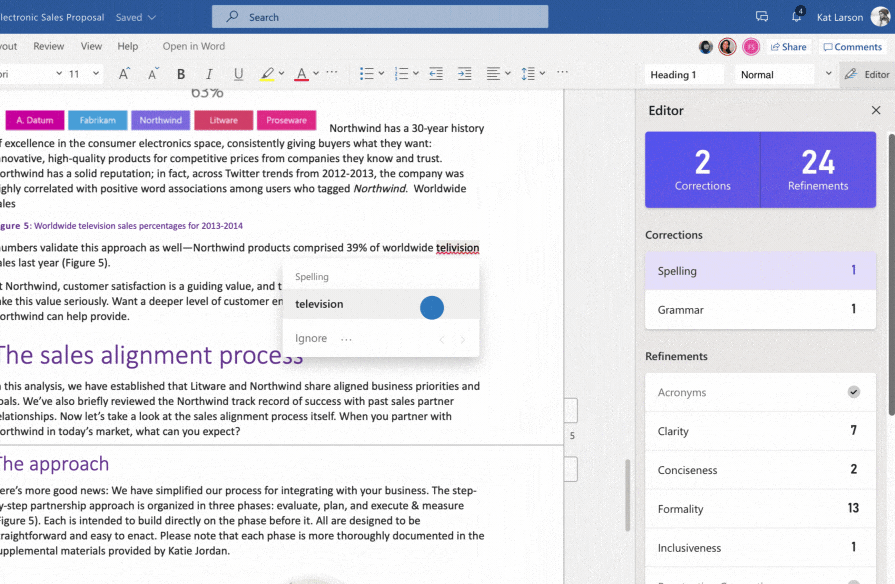The height and width of the screenshot is (584, 895).
Task: Open the chat icon in title bar
Action: pyautogui.click(x=762, y=17)
